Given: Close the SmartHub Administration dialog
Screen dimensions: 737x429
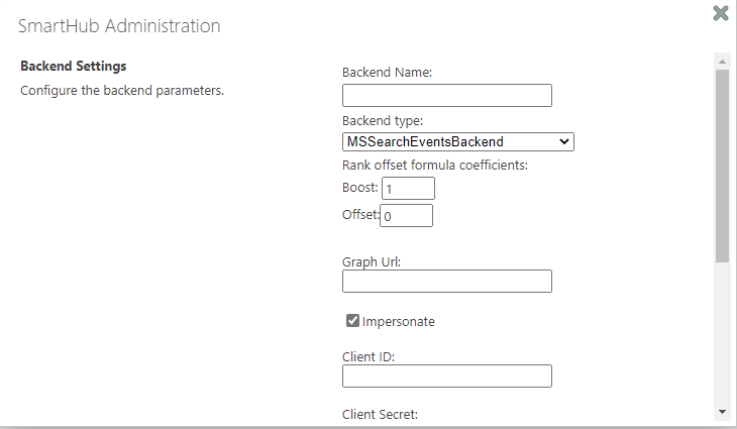Looking at the screenshot, I should (x=718, y=14).
